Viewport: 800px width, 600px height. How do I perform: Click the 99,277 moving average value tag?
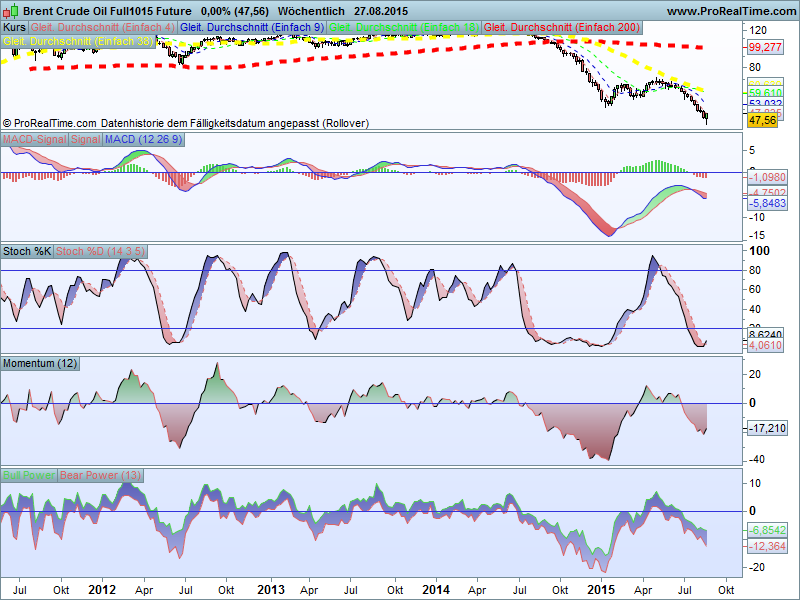(x=765, y=48)
